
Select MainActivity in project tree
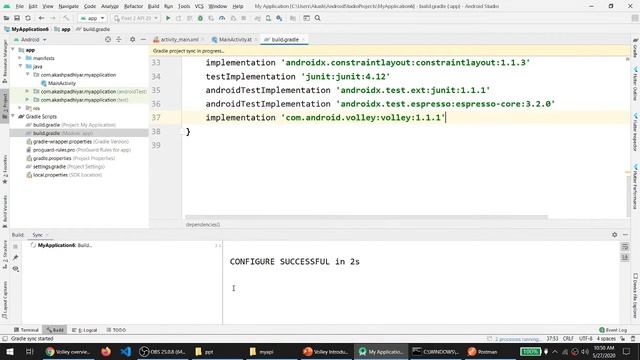point(62,83)
